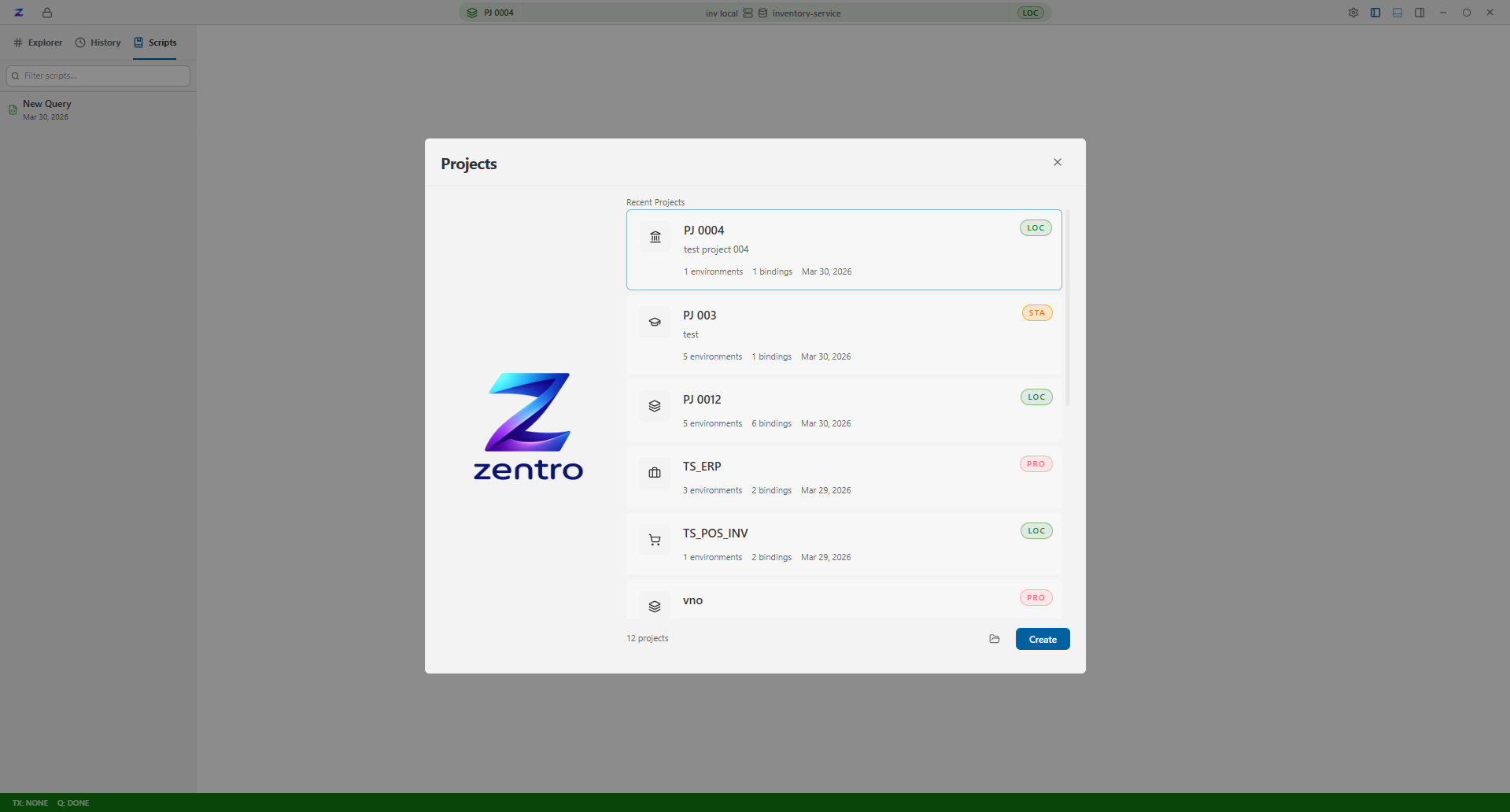Open projects from folder icon near Create button
The width and height of the screenshot is (1510, 812).
[994, 638]
